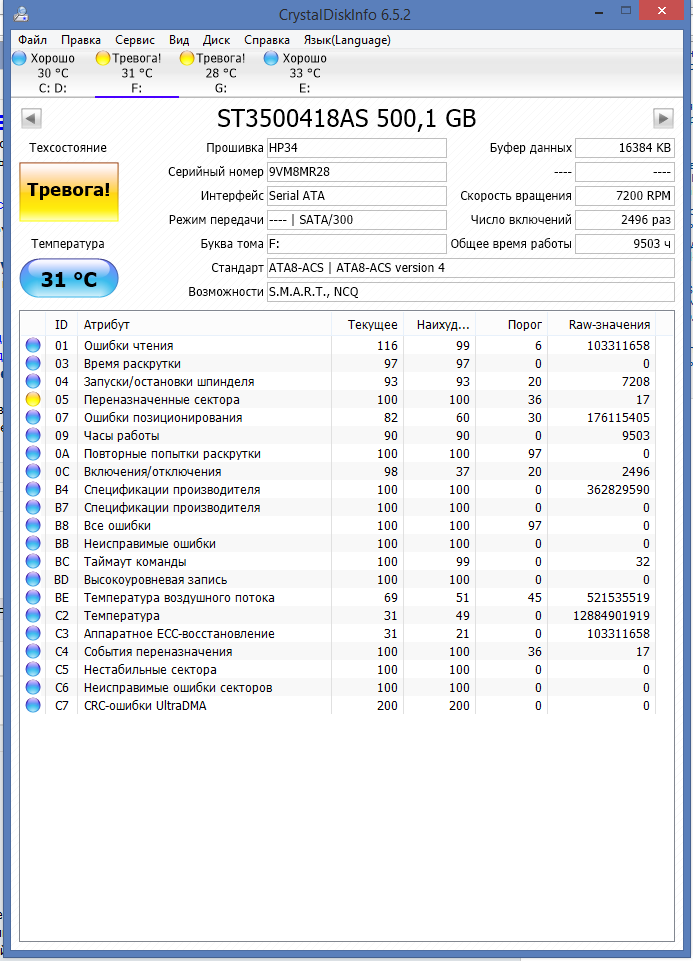This screenshot has height=961, width=693.
Task: Click the Техсостояние label
Action: pyautogui.click(x=67, y=148)
